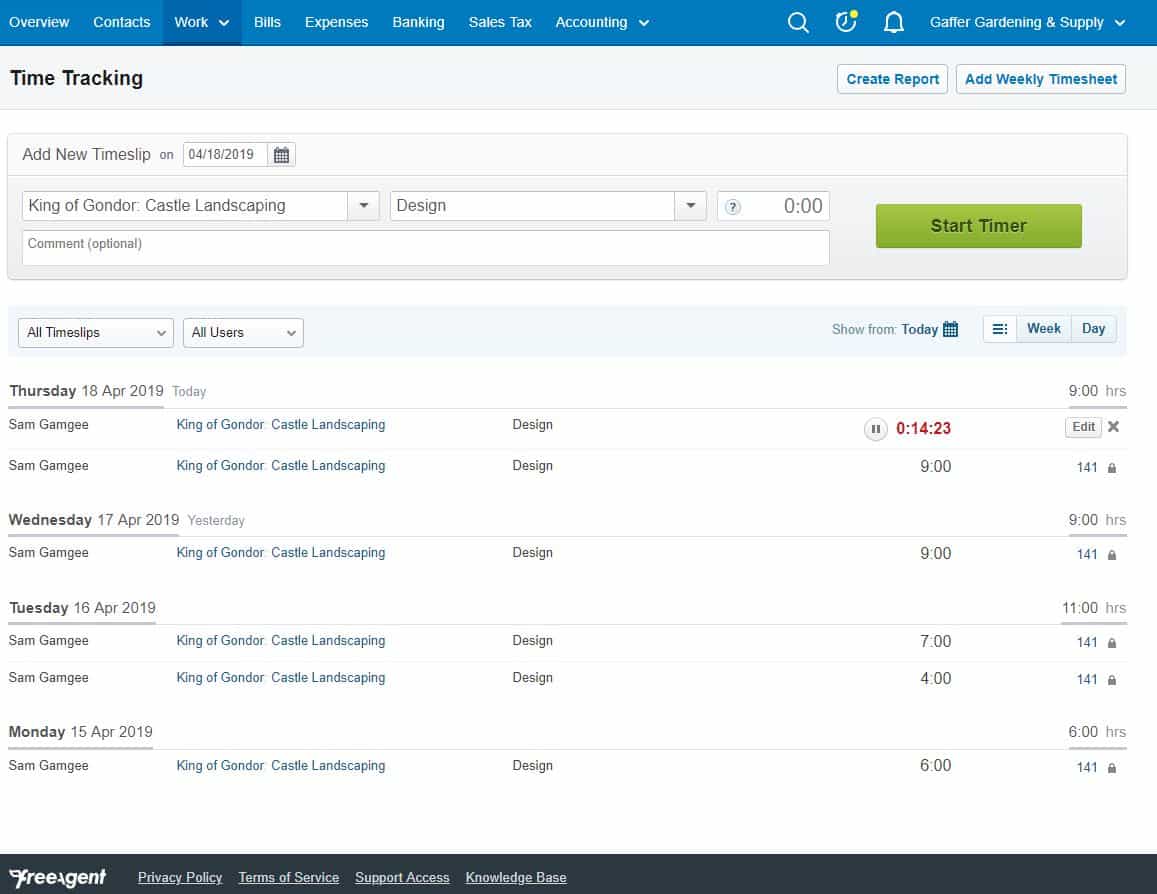Click the Tuesday 11:00 hrs total
The width and height of the screenshot is (1157, 894).
click(1094, 608)
